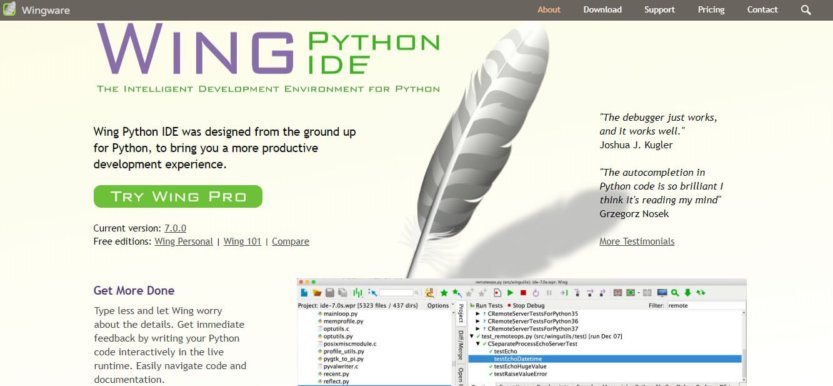The image size is (833, 386).
Task: Click the green Step Into arrow icon
Action: (564, 293)
